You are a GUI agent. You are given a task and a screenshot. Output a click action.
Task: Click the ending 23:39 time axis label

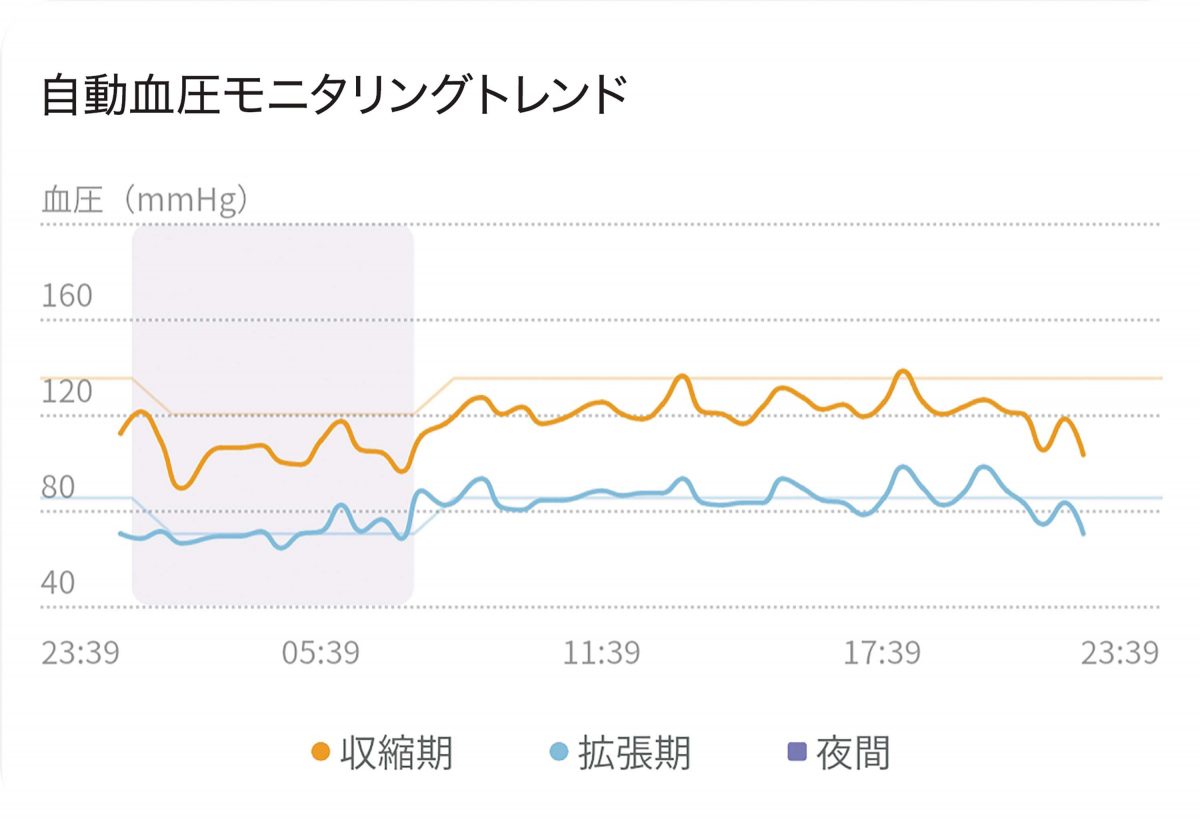[1119, 653]
